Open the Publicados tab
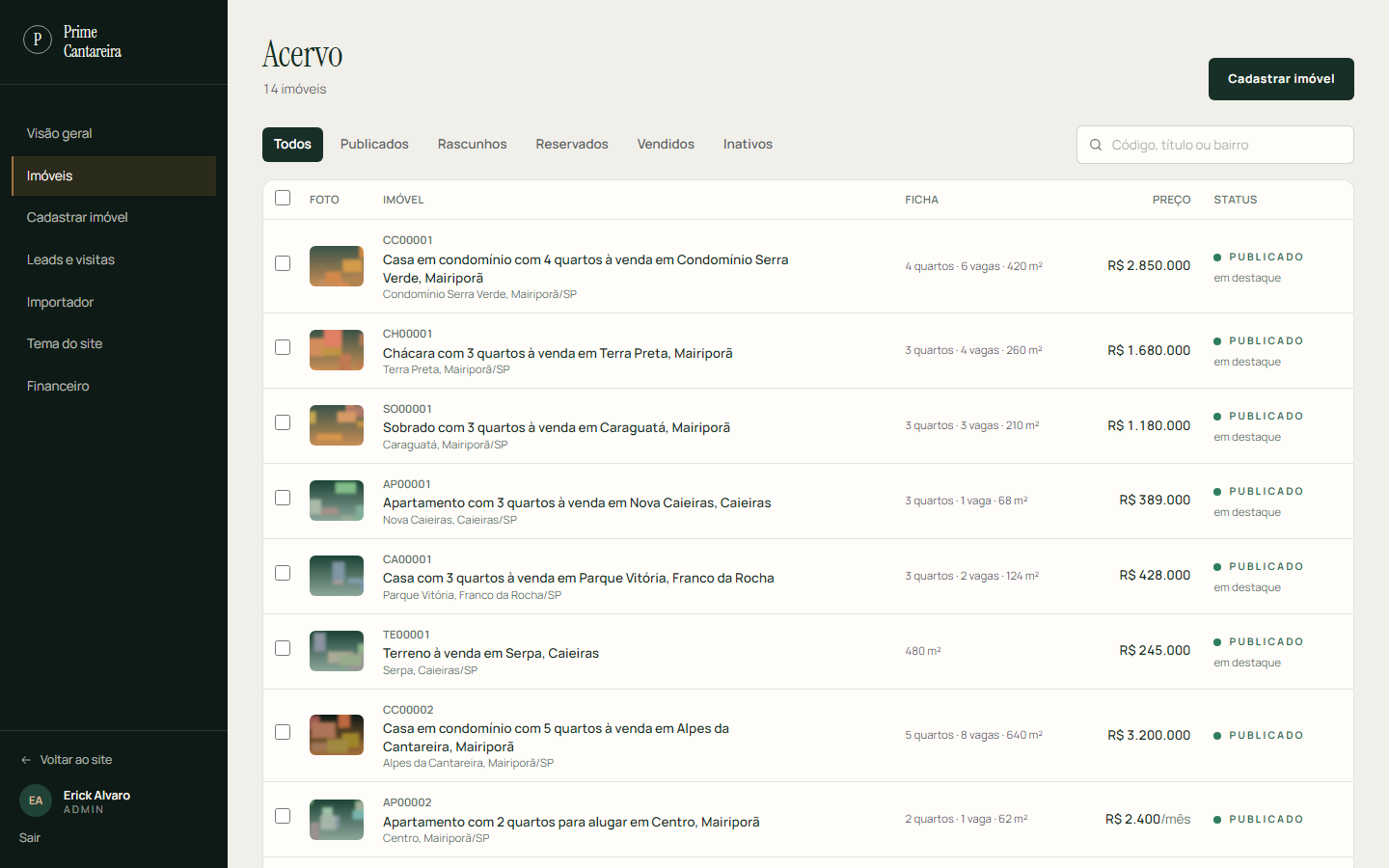 374,145
